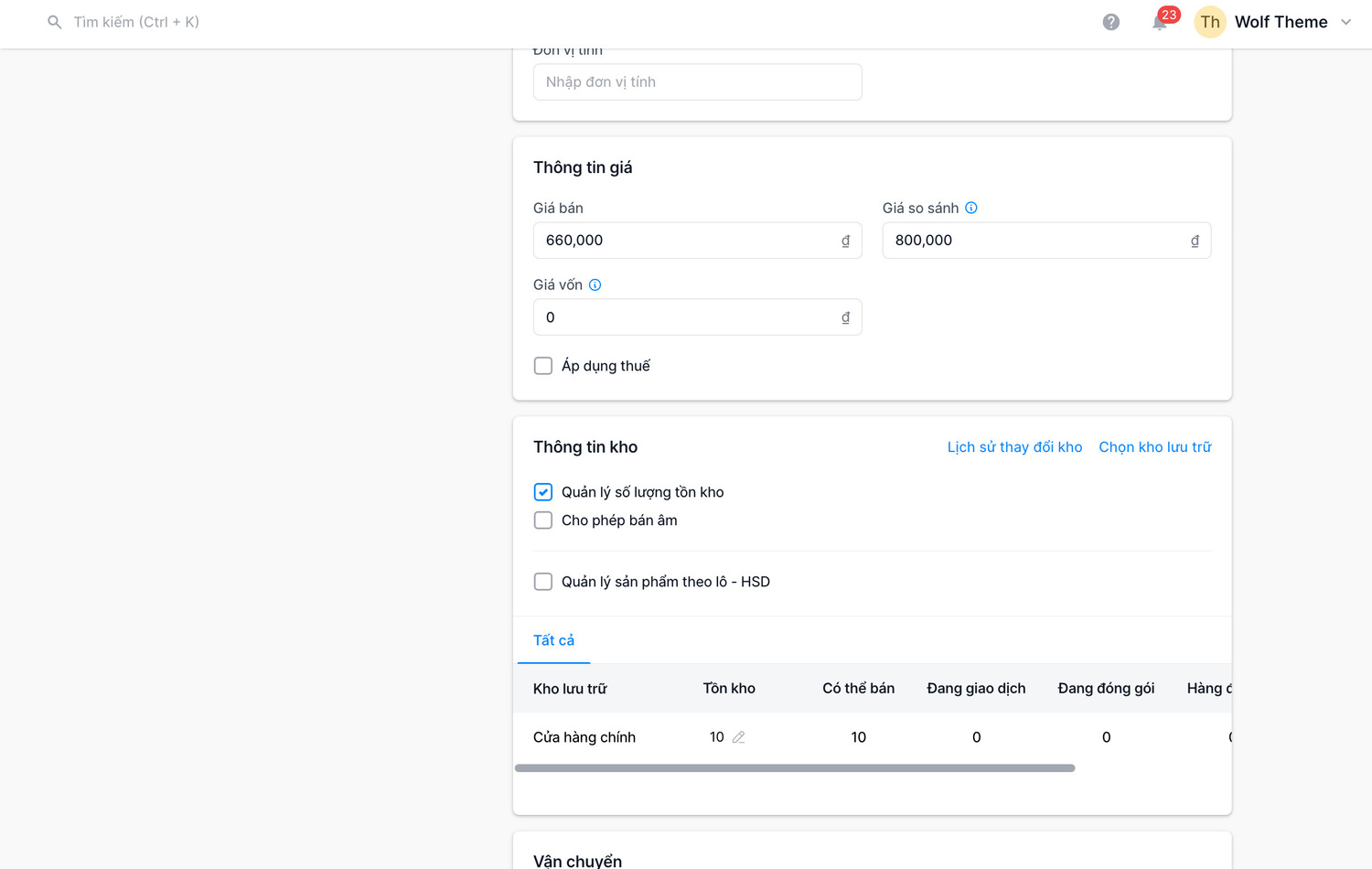Click Wolf Theme account name
The width and height of the screenshot is (1372, 869).
[1281, 22]
